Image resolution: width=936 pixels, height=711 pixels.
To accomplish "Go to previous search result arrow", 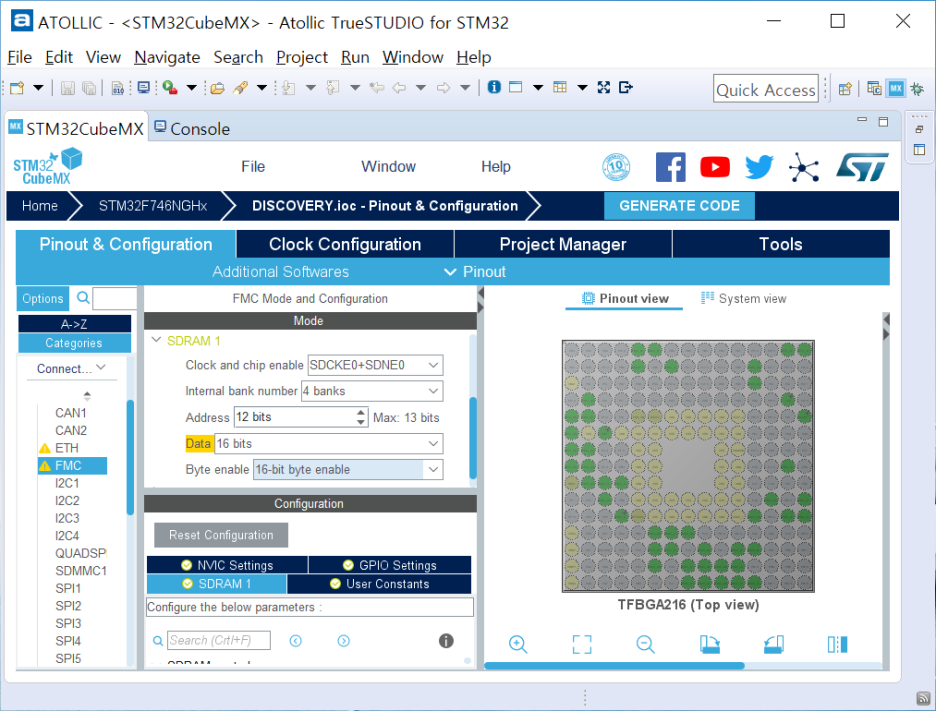I will 295,641.
